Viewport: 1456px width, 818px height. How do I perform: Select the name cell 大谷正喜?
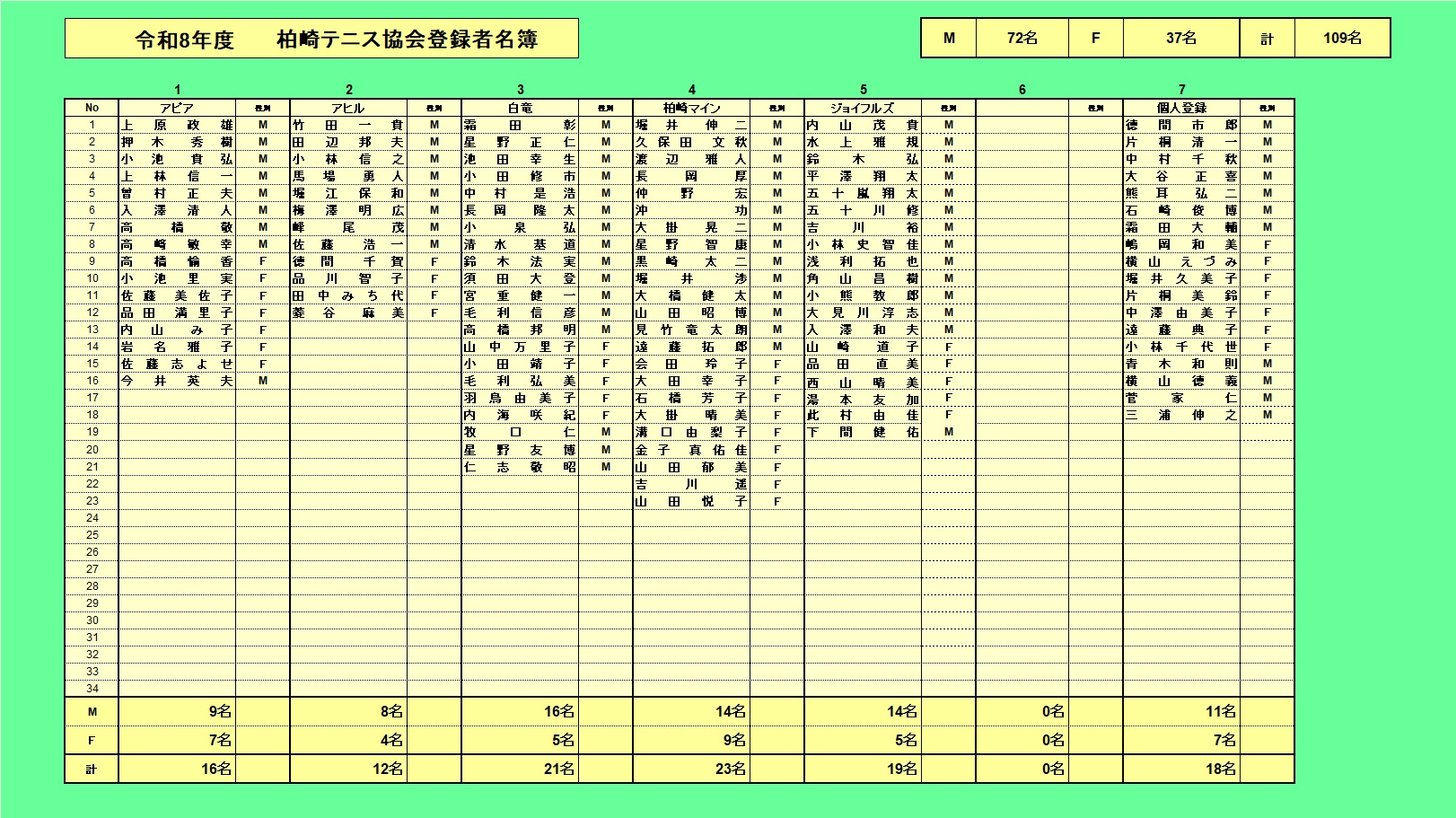click(x=1181, y=176)
